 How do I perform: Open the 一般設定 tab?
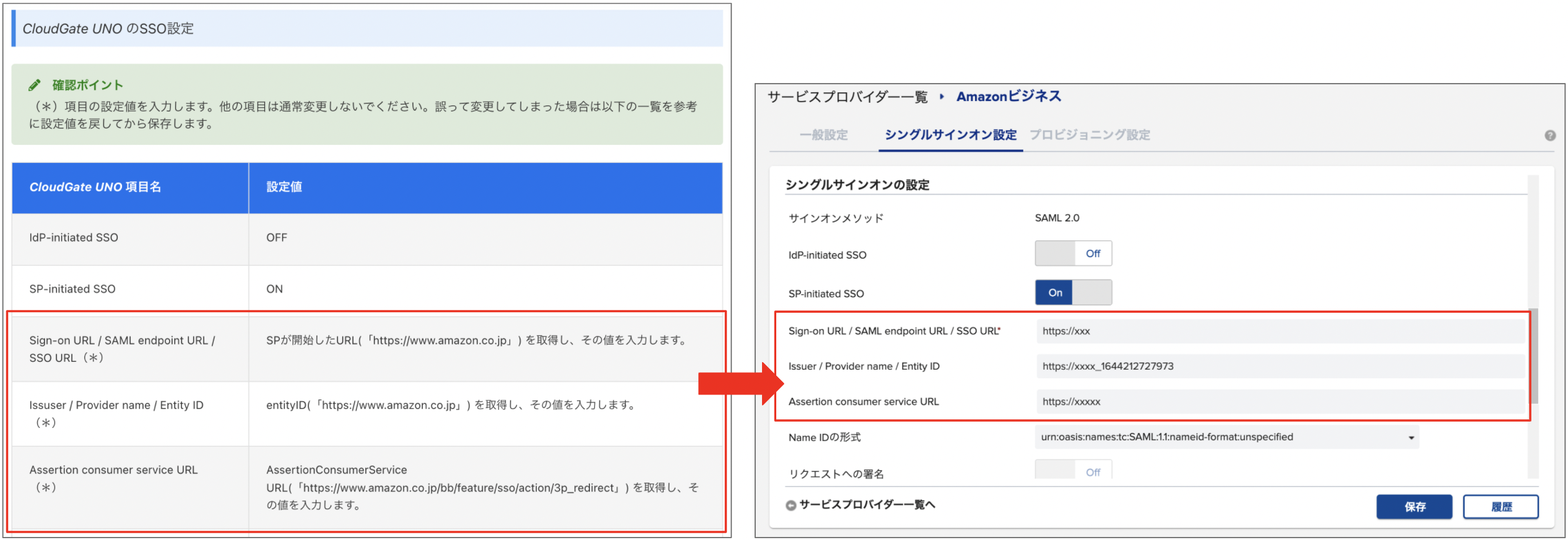coord(823,135)
